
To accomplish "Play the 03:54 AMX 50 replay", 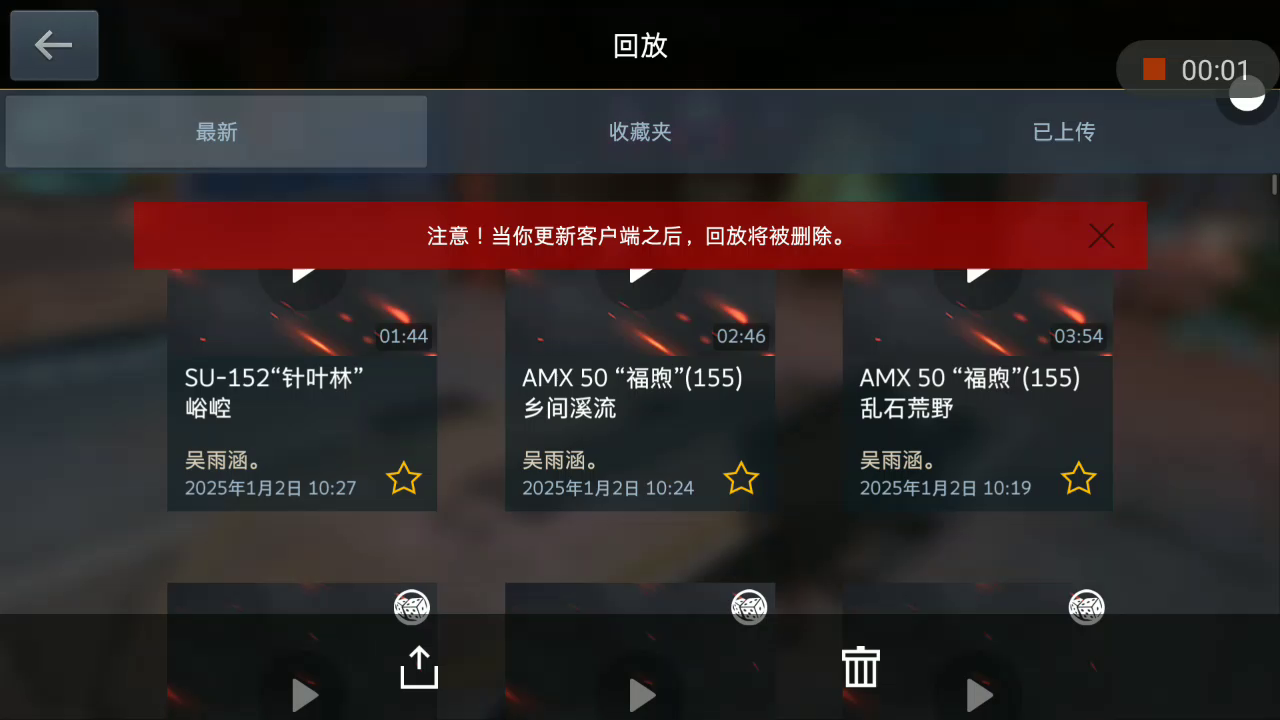I will 978,272.
